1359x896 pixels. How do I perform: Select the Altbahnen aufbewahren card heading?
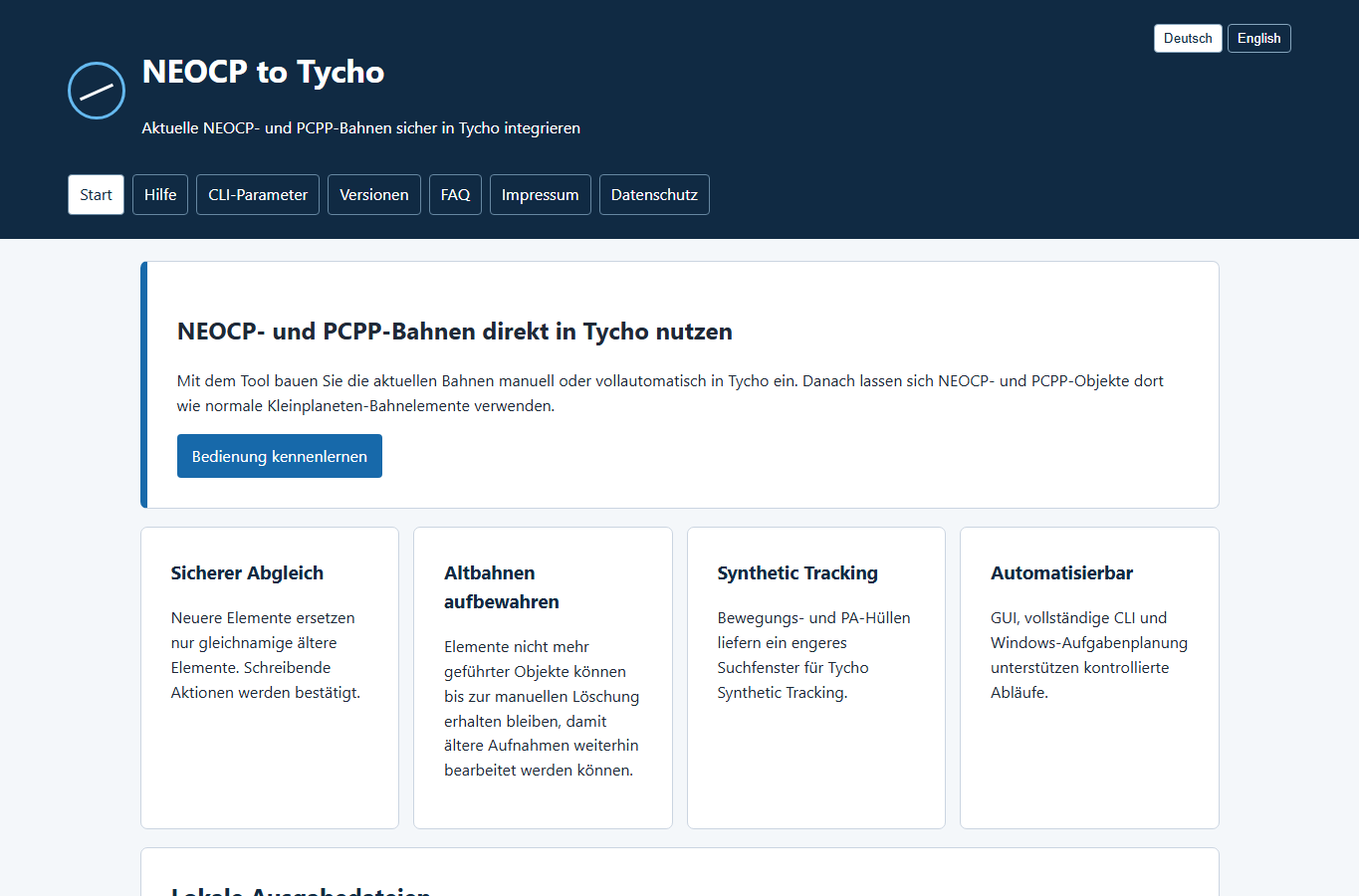502,587
